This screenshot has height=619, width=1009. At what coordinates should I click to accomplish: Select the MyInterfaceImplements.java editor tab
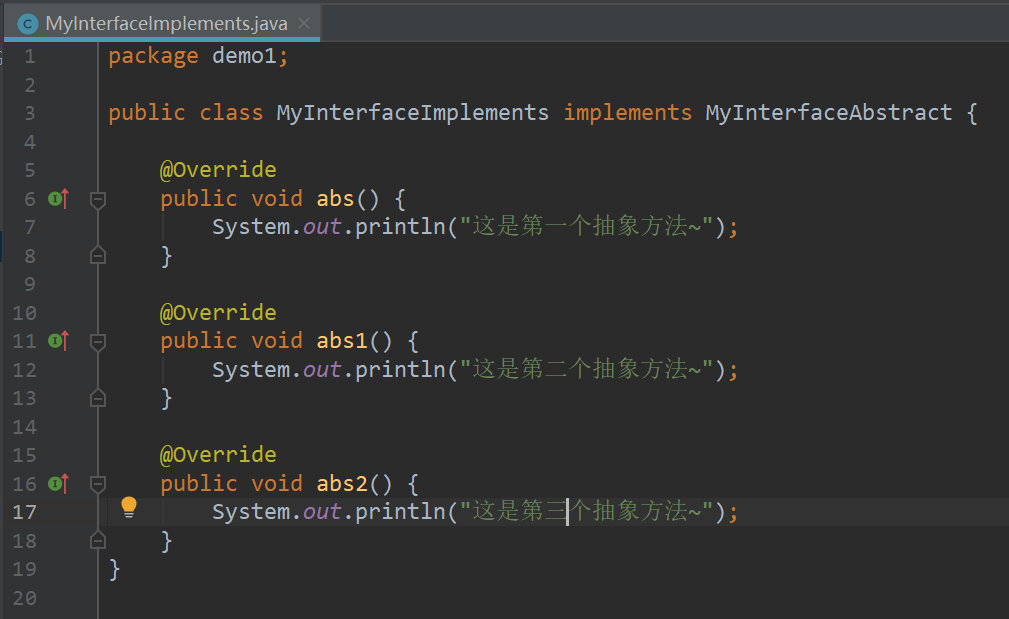tap(162, 24)
